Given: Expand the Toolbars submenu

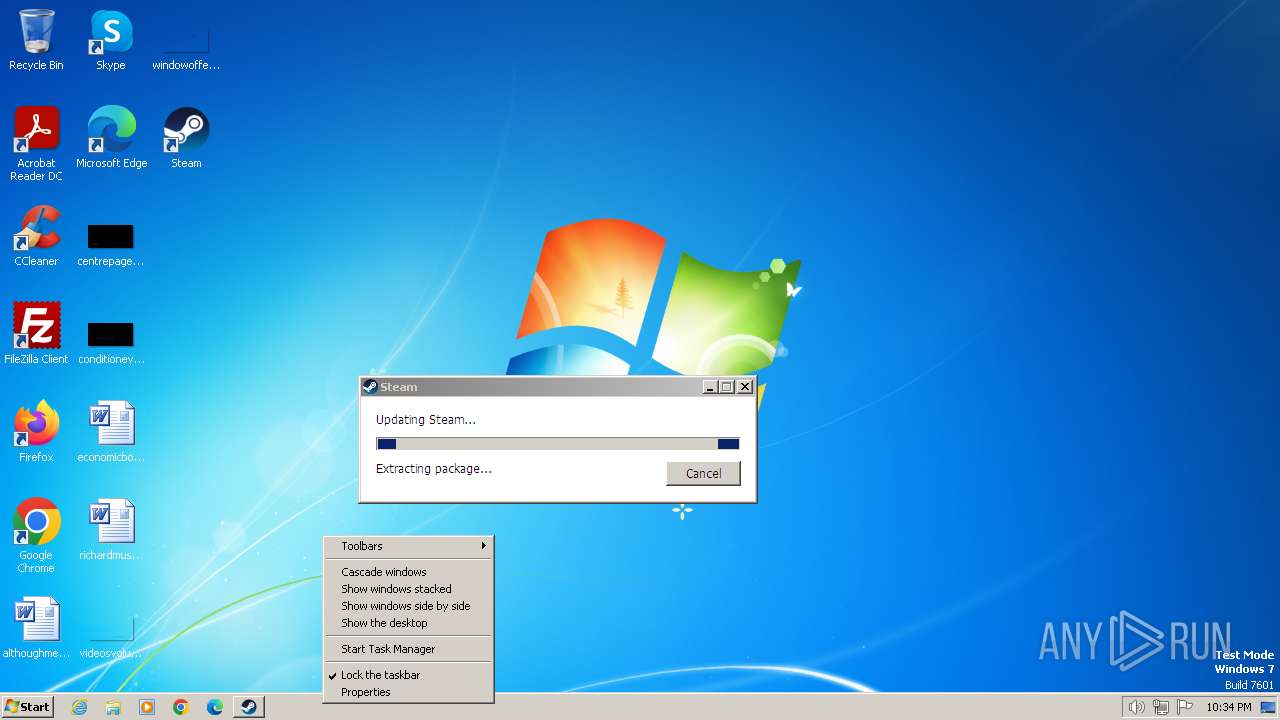Looking at the screenshot, I should (408, 546).
